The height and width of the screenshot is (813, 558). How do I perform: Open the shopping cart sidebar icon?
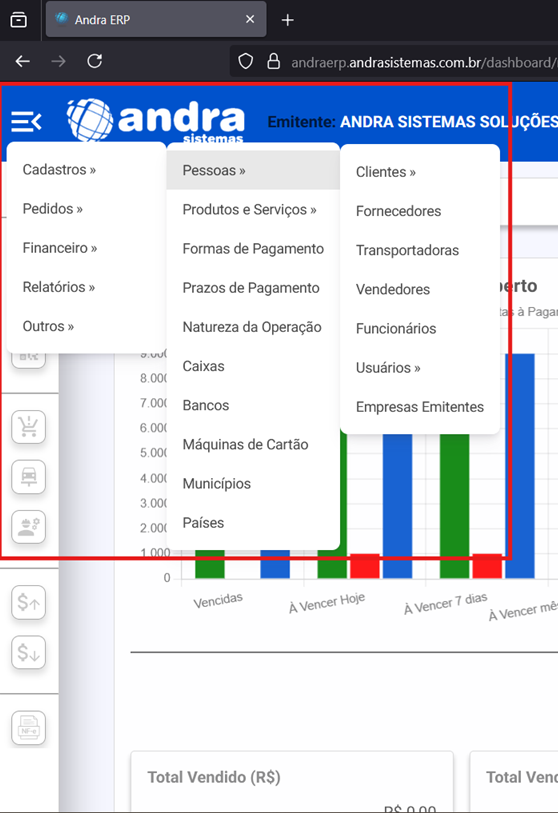coord(29,427)
